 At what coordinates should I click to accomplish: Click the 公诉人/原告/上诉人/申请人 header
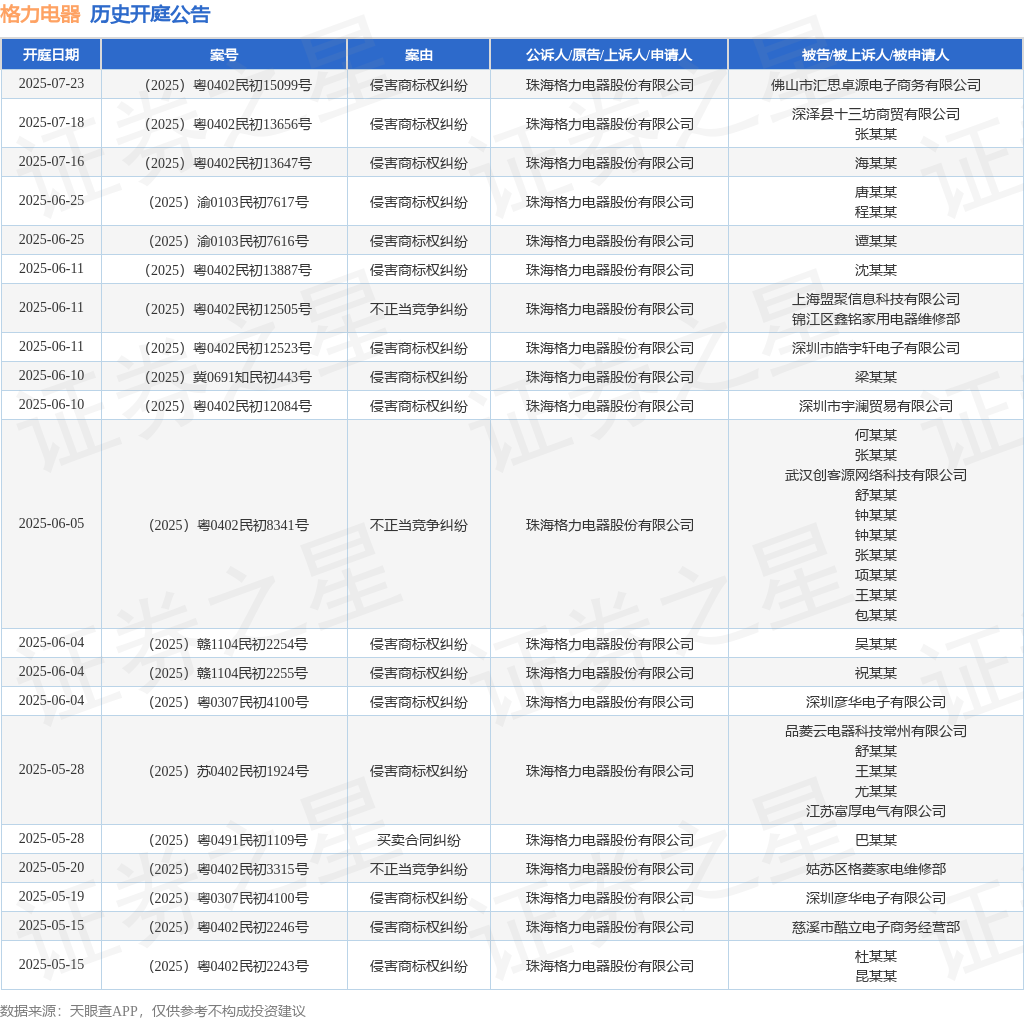[609, 55]
